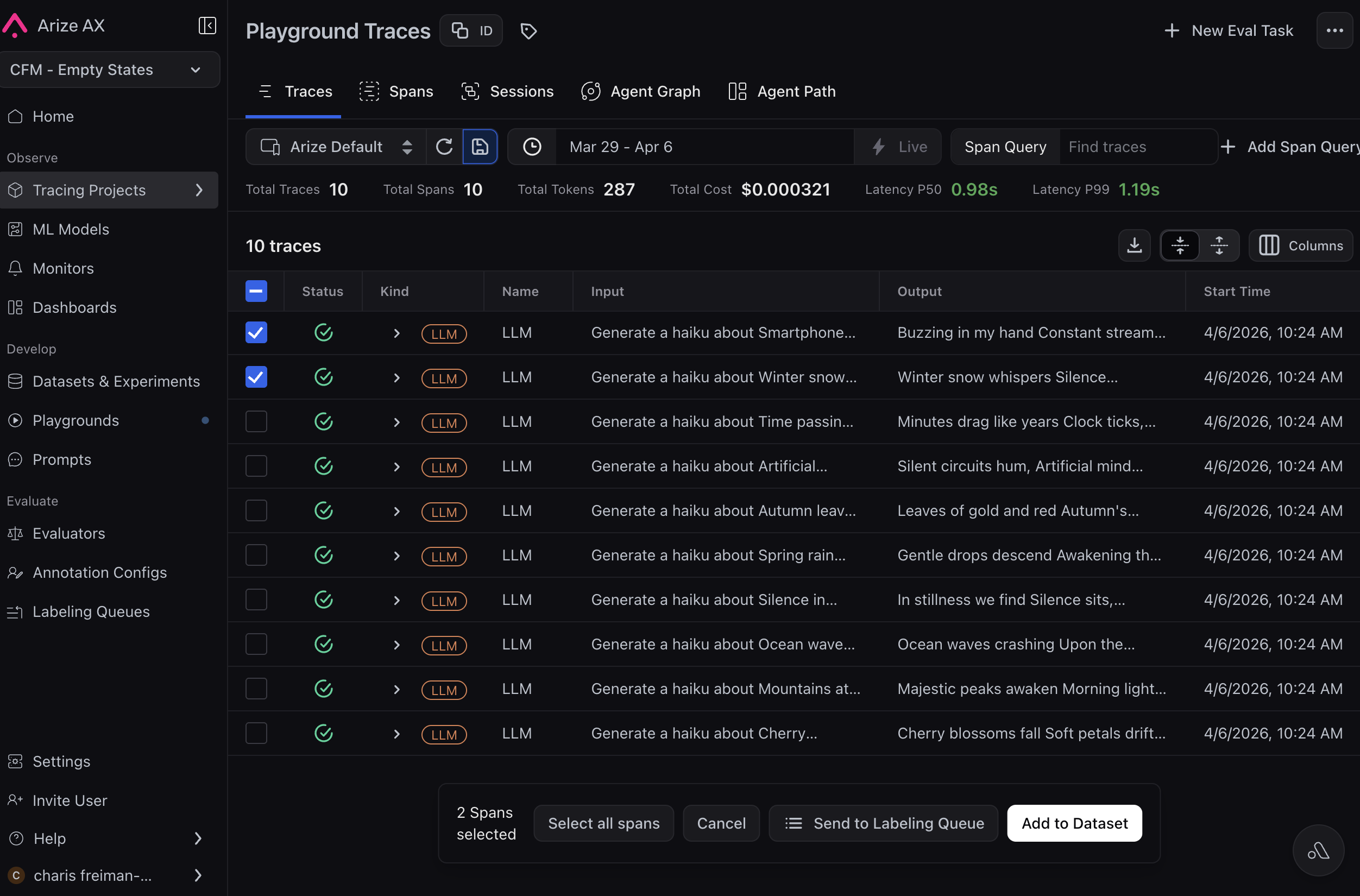
Task: Open the Columns chooser
Action: click(x=1301, y=245)
